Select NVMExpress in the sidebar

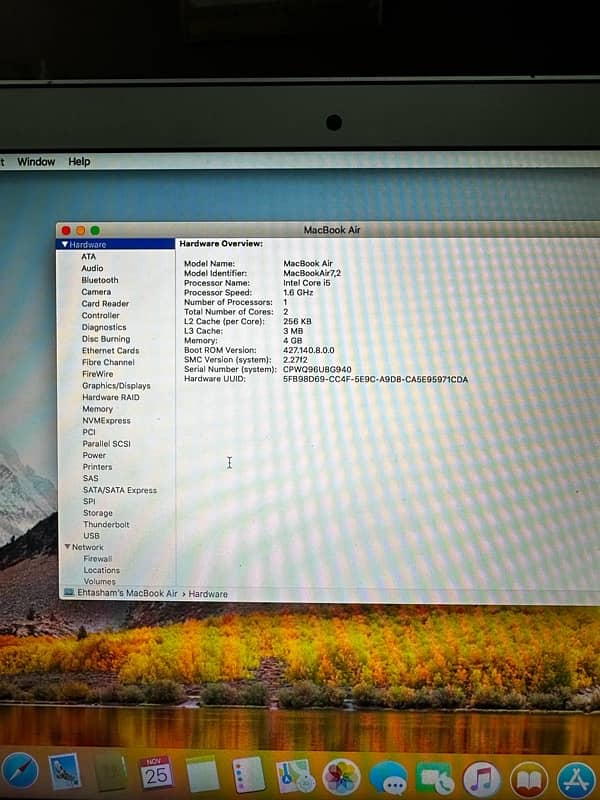point(107,420)
